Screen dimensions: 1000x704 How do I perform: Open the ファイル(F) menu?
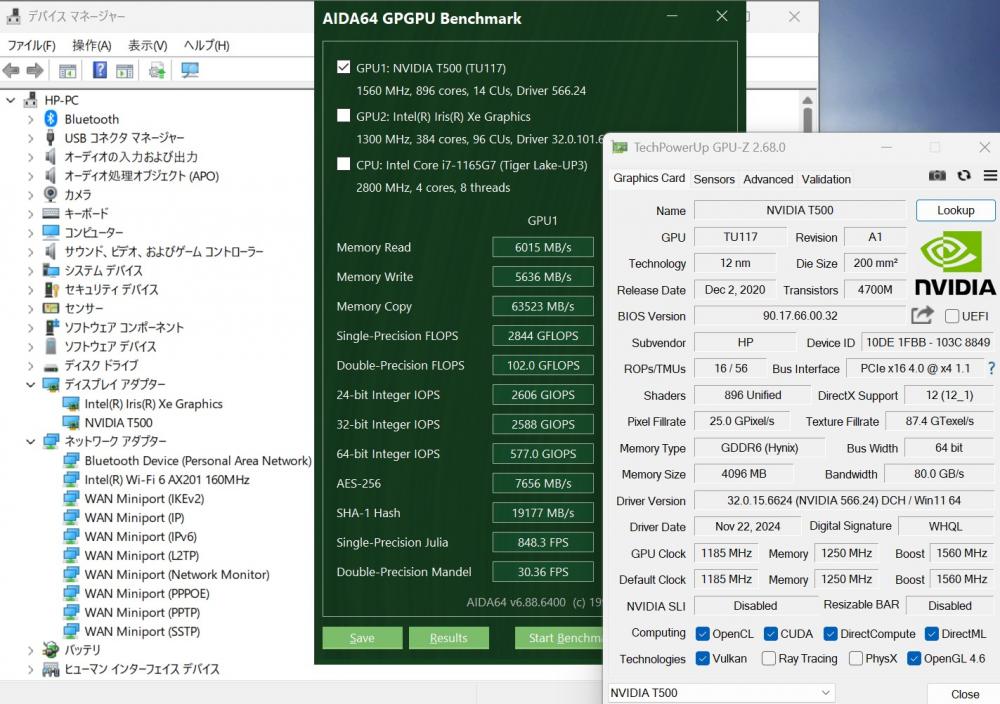click(32, 45)
